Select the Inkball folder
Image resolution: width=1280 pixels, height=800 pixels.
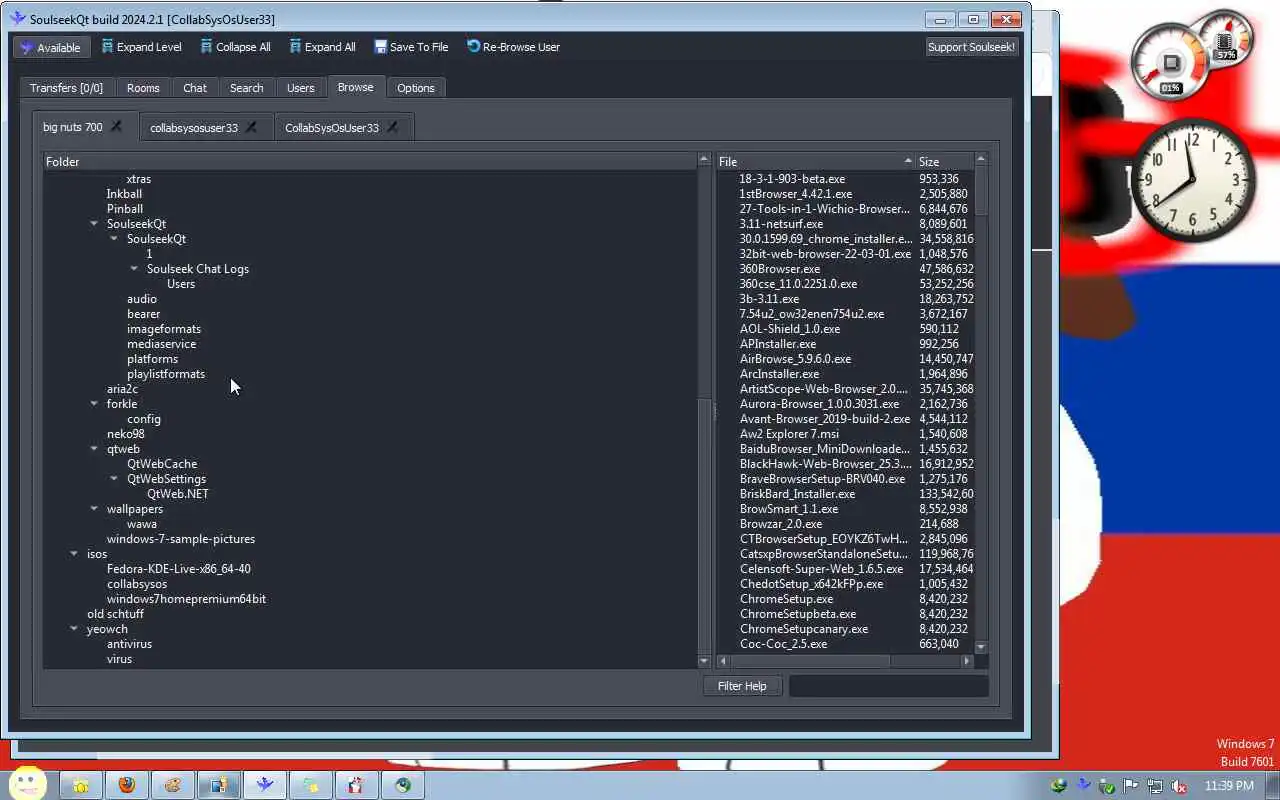[124, 194]
